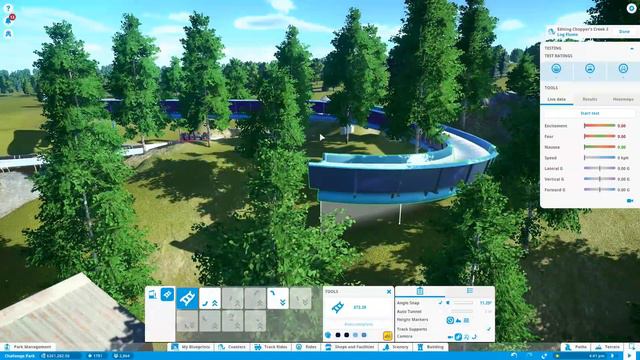640x360 pixels.
Task: Open the track settings list icon
Action: coord(470,291)
